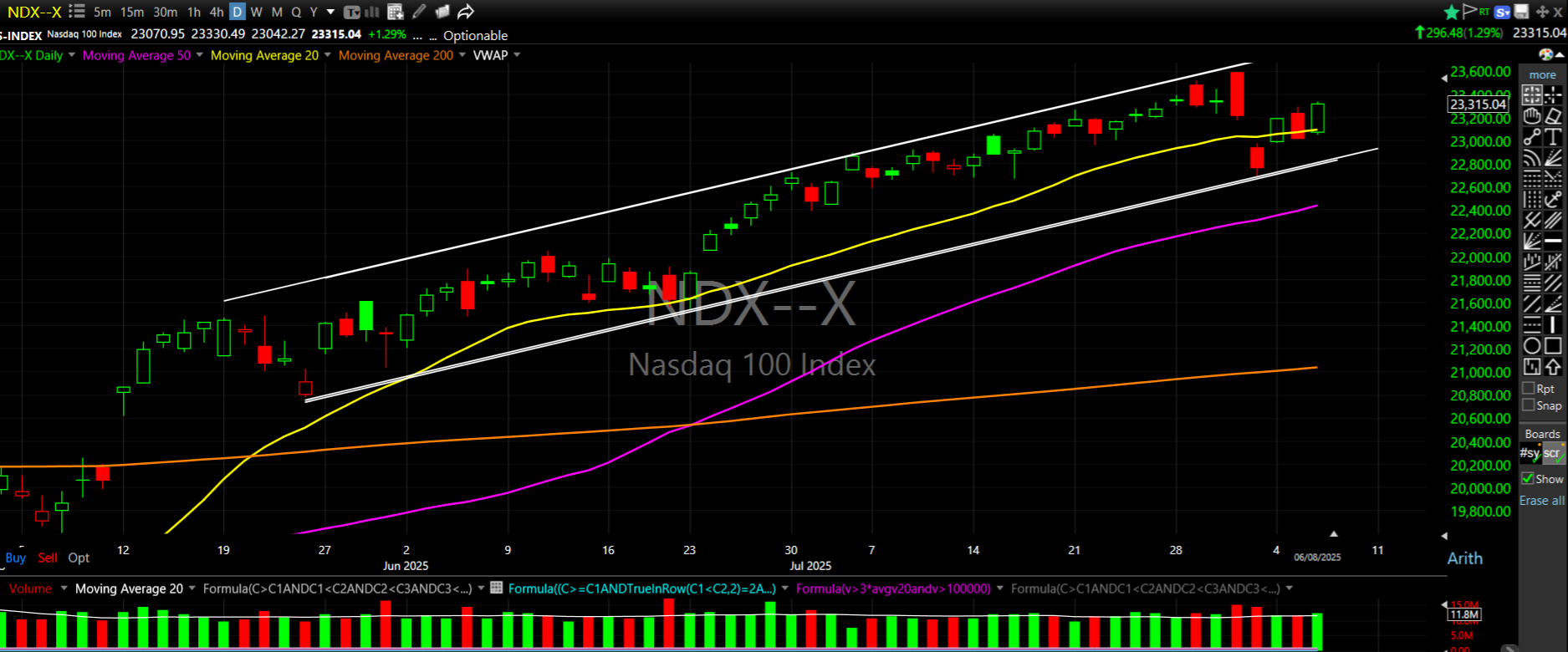
Task: Select the anchor tool
Action: point(1553,199)
